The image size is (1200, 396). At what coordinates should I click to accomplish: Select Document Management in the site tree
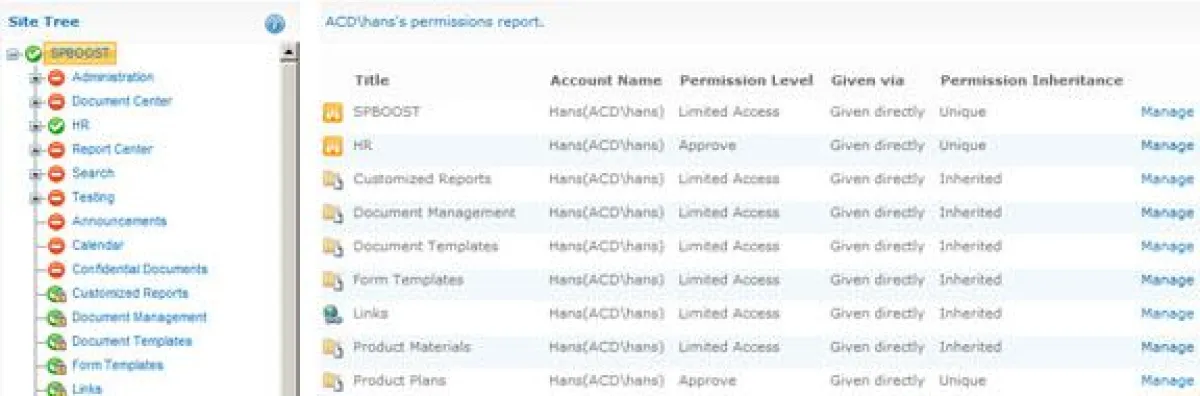tap(139, 317)
